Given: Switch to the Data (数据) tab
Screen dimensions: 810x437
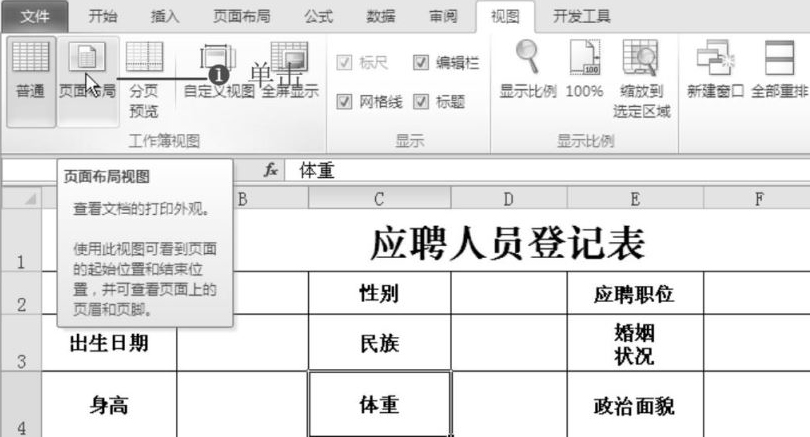Looking at the screenshot, I should (381, 17).
